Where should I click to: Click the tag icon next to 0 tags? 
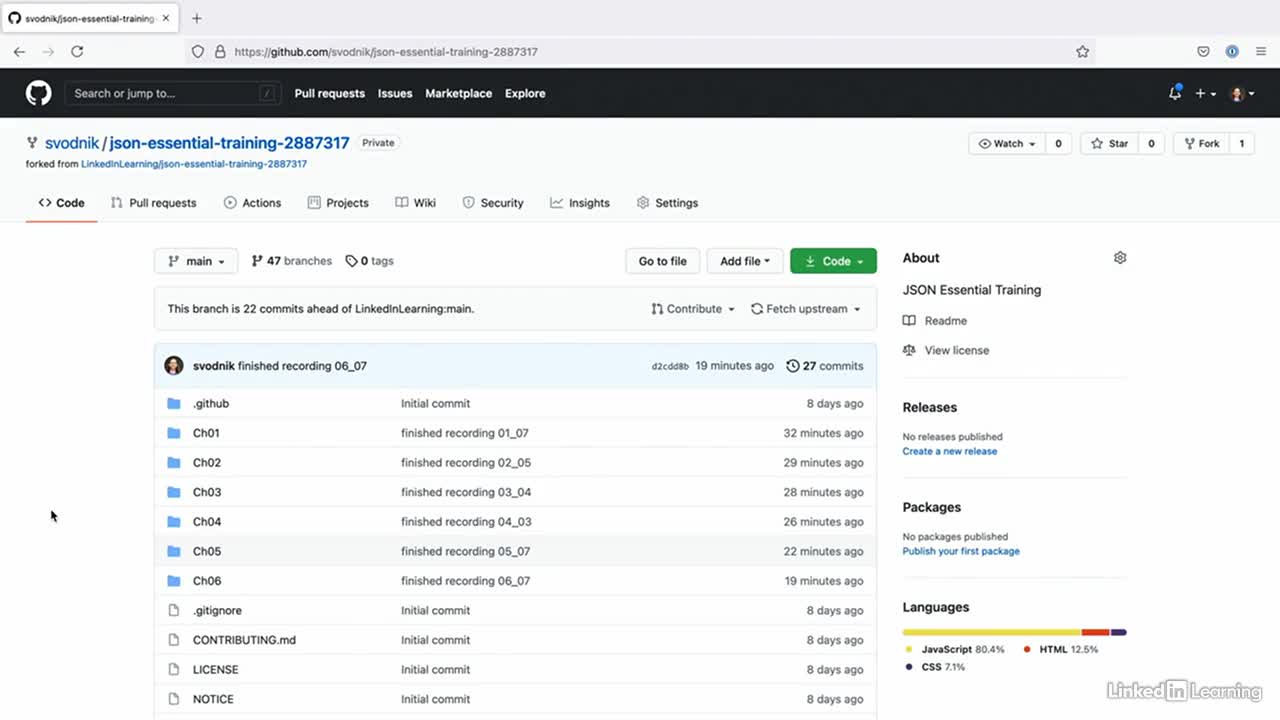pos(351,261)
